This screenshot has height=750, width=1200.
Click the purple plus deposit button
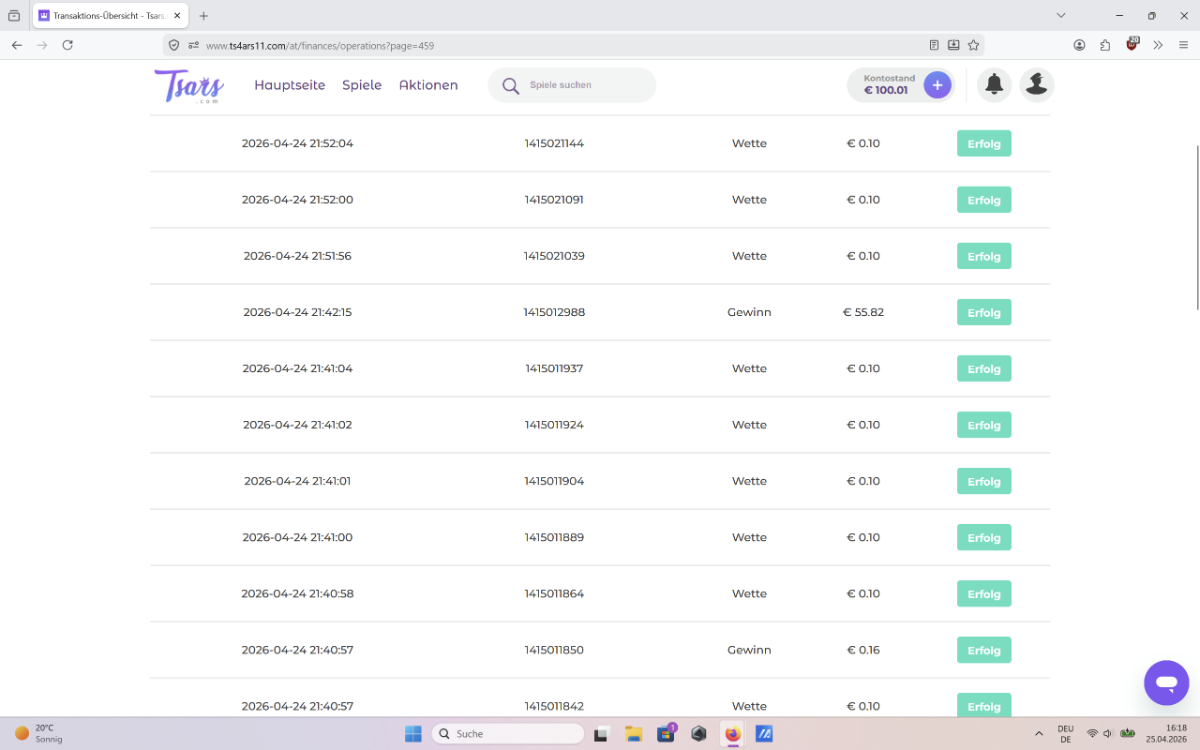coord(937,85)
